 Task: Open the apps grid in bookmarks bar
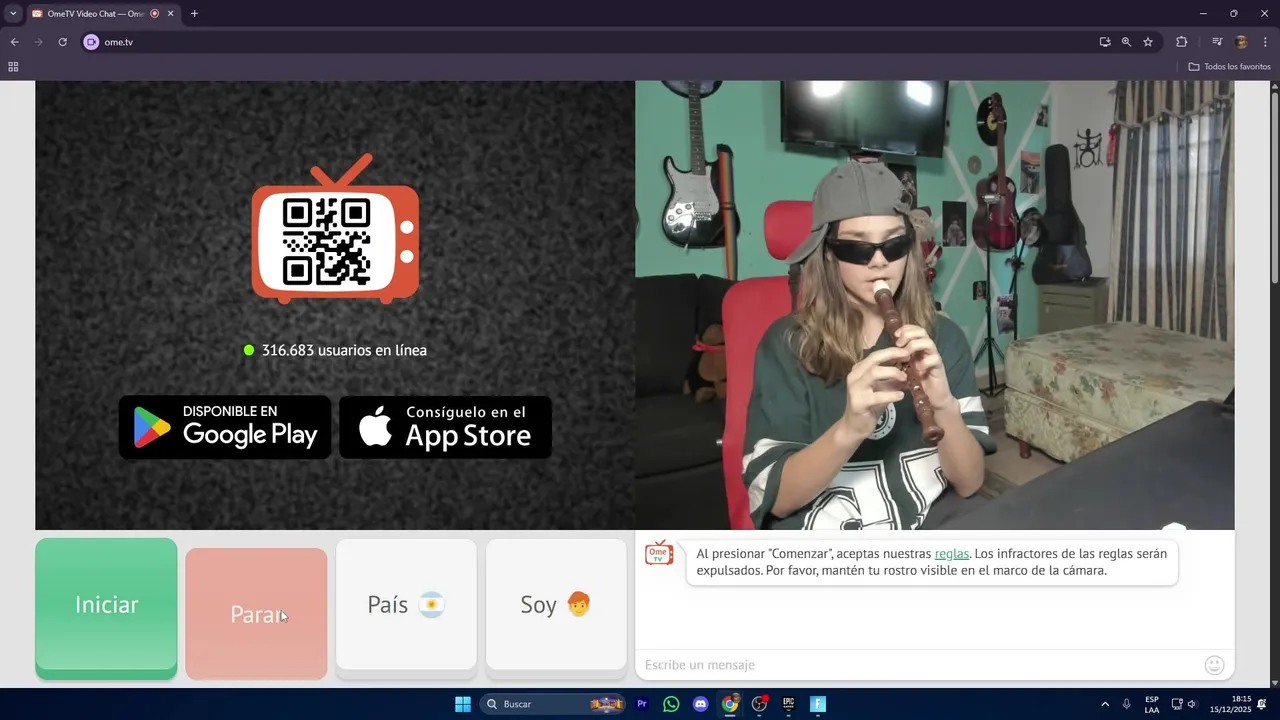(13, 67)
